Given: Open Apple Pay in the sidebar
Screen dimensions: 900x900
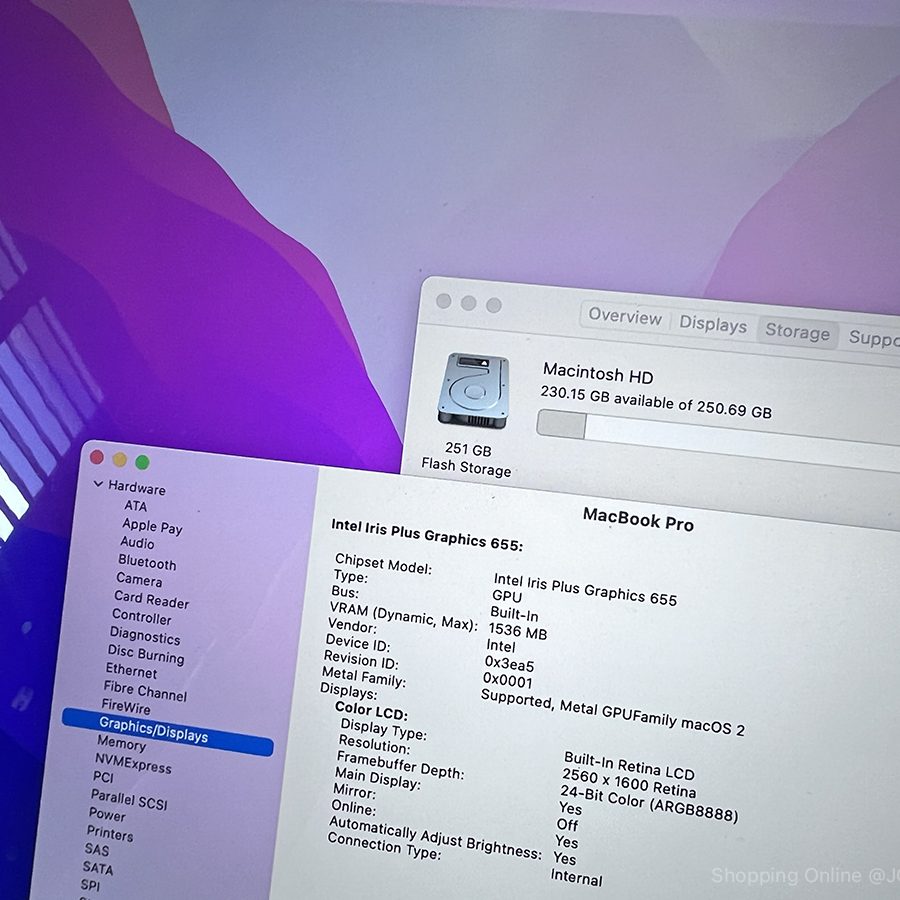Looking at the screenshot, I should 152,526.
